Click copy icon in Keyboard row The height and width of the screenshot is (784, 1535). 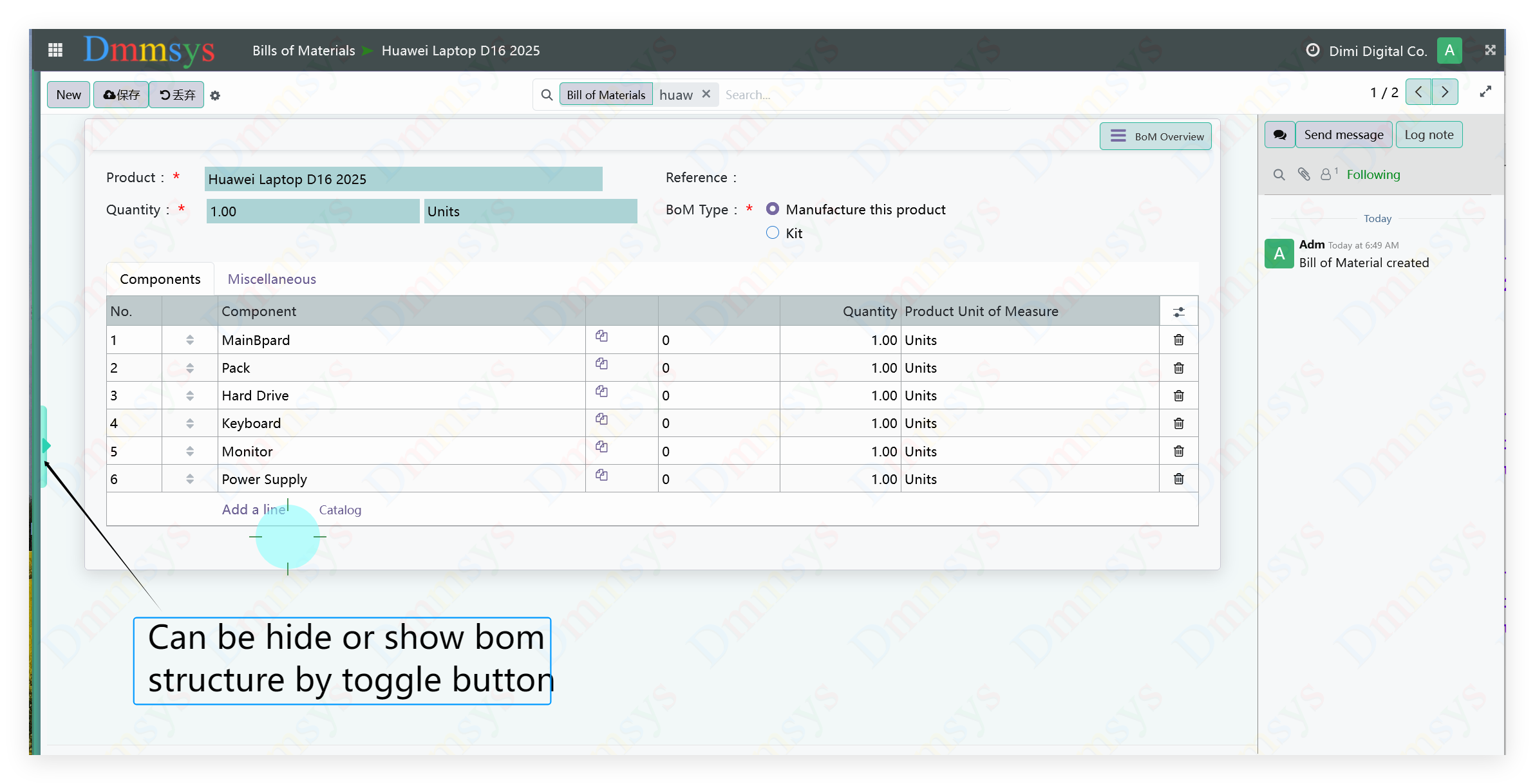click(x=601, y=419)
